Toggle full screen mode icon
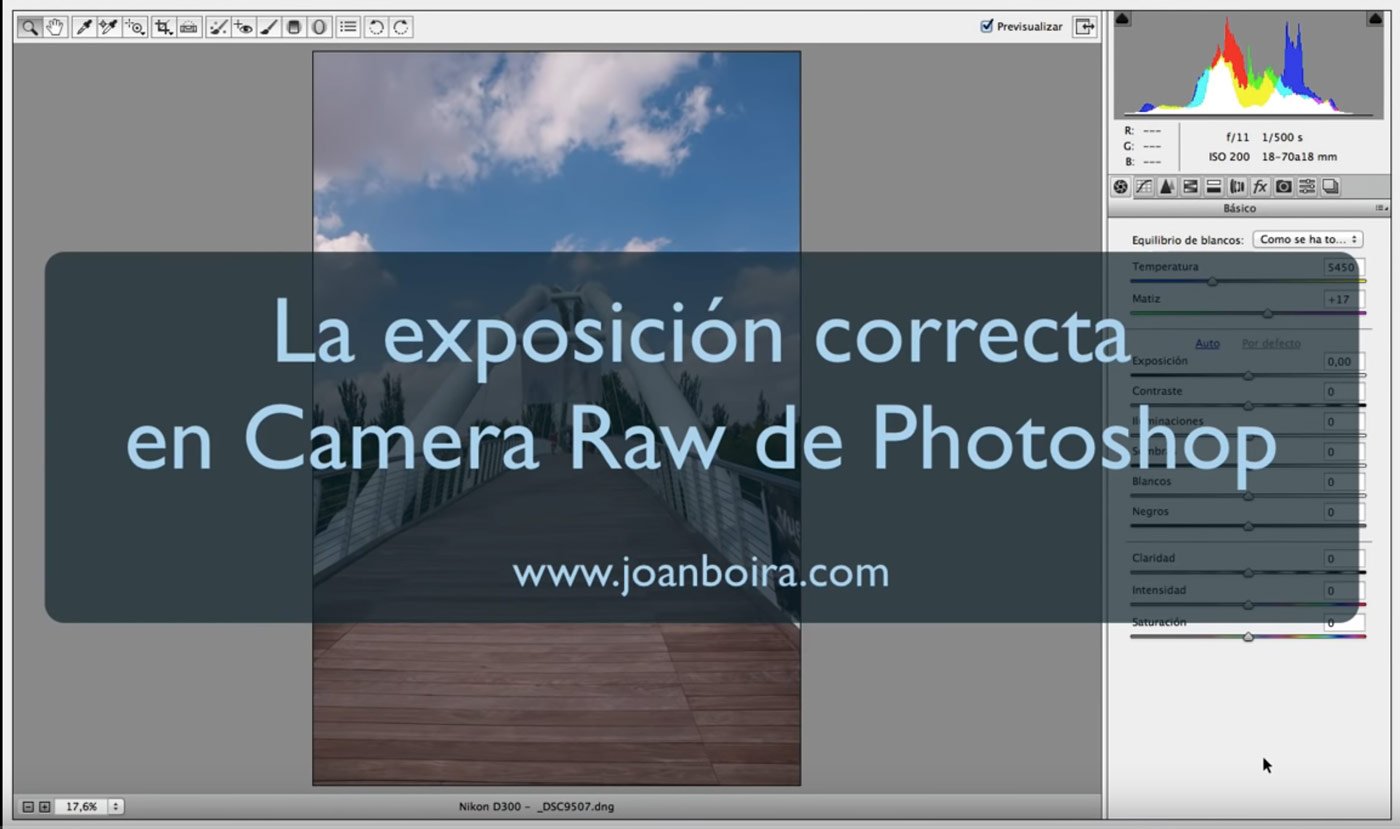This screenshot has height=829, width=1400. pos(1084,27)
